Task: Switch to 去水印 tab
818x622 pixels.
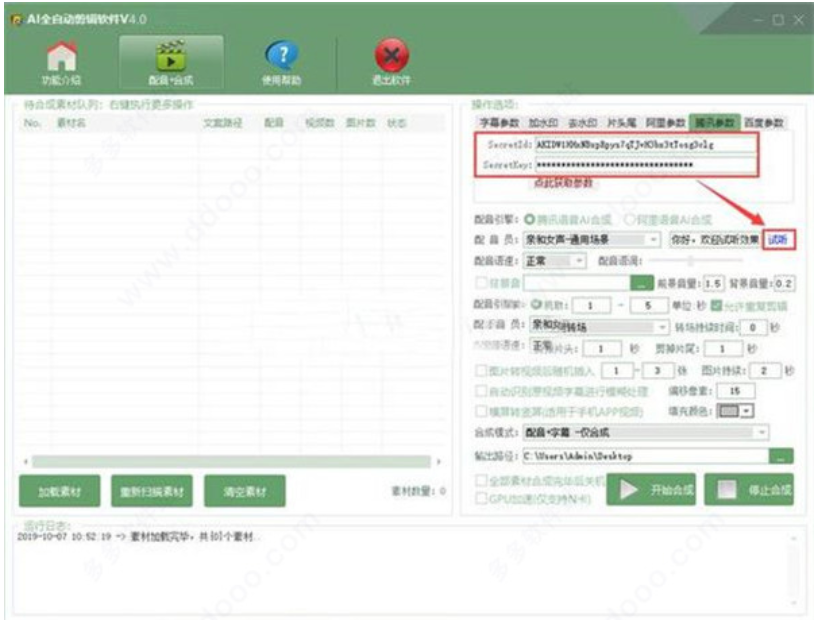Action: pyautogui.click(x=582, y=123)
